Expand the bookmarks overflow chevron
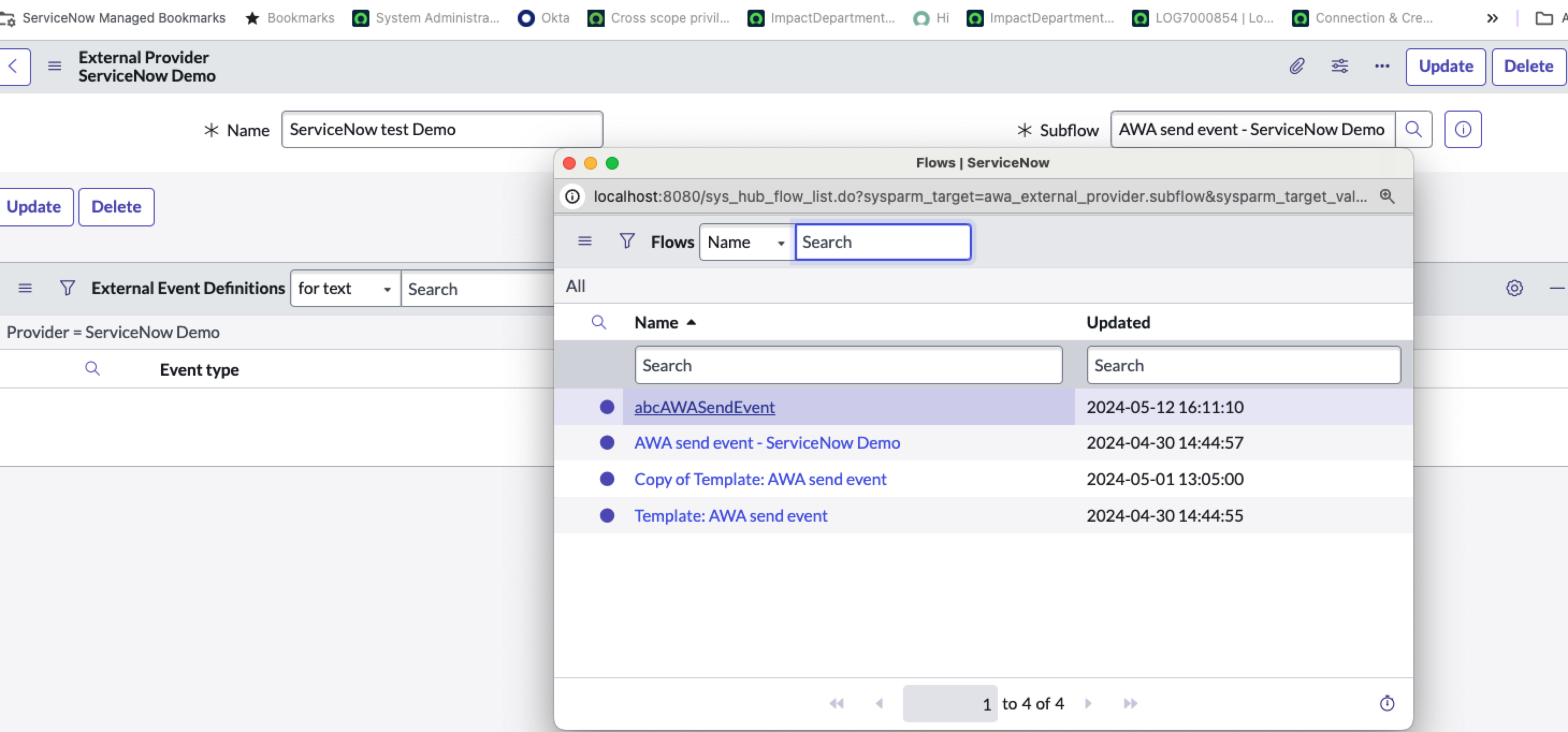Screen dimensions: 1568x732 [1492, 18]
